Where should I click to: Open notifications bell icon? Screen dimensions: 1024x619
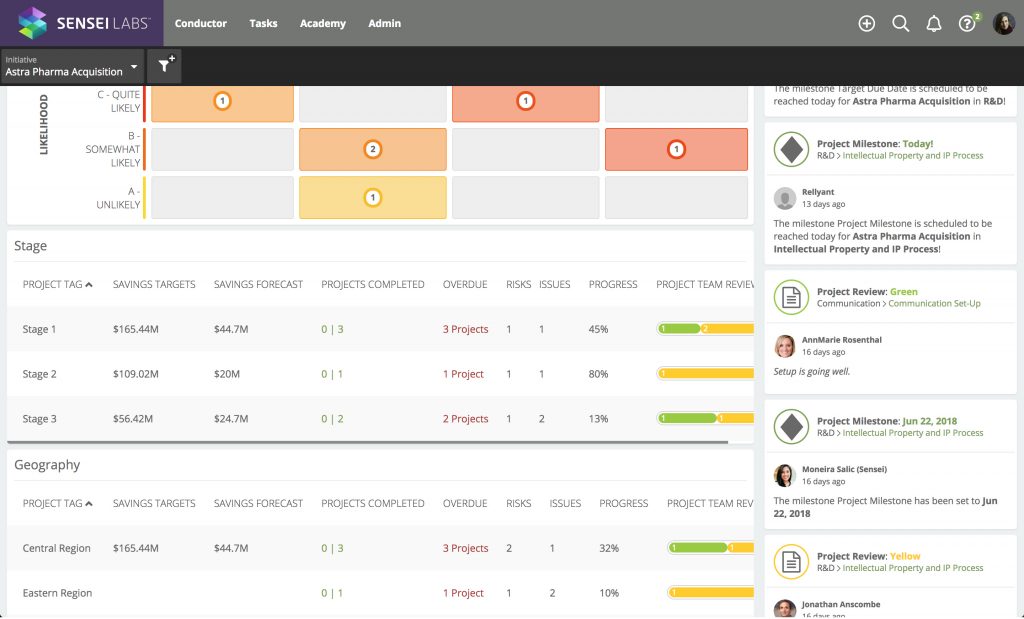(x=933, y=24)
